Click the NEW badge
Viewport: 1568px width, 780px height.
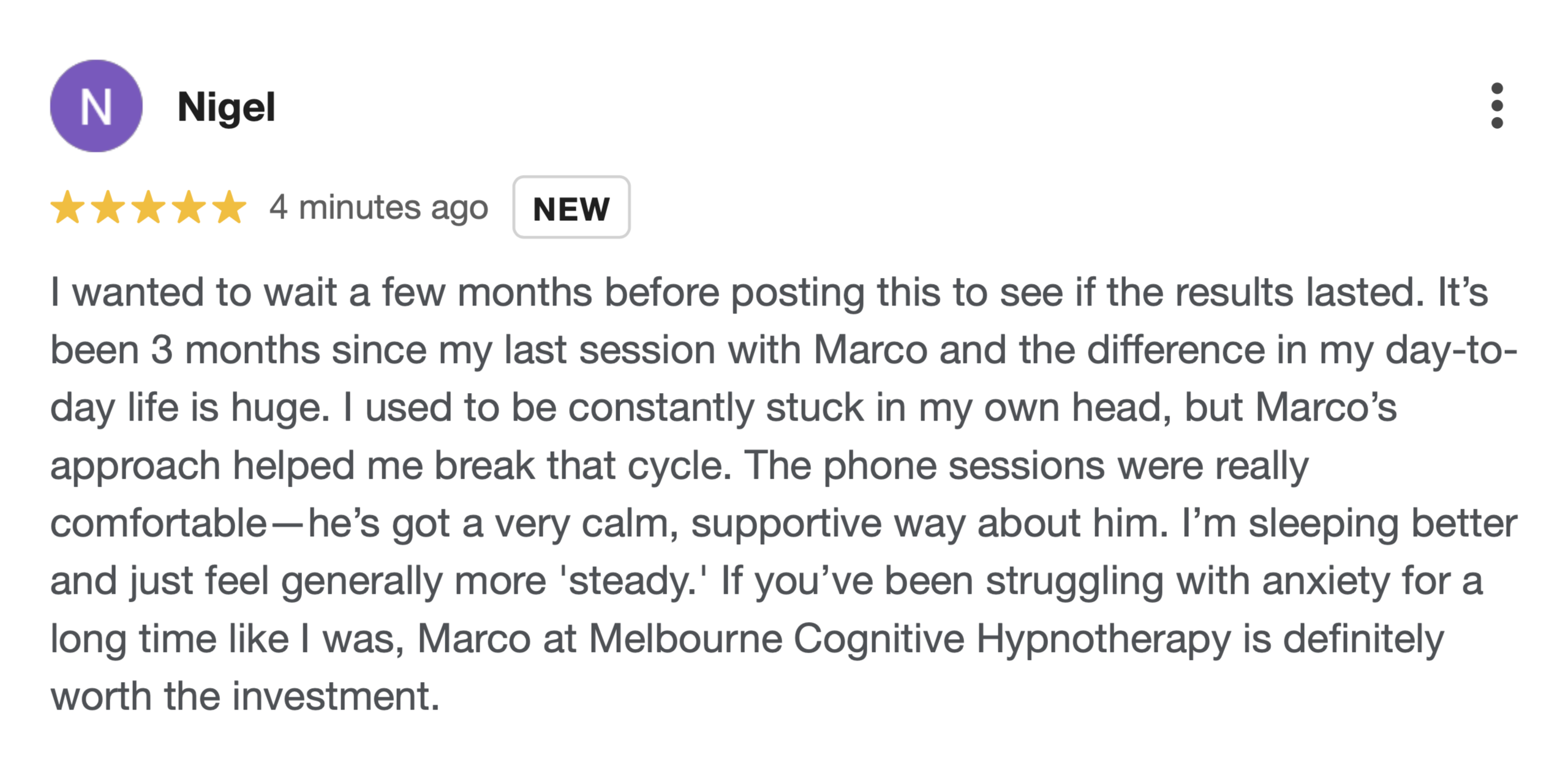pos(571,208)
